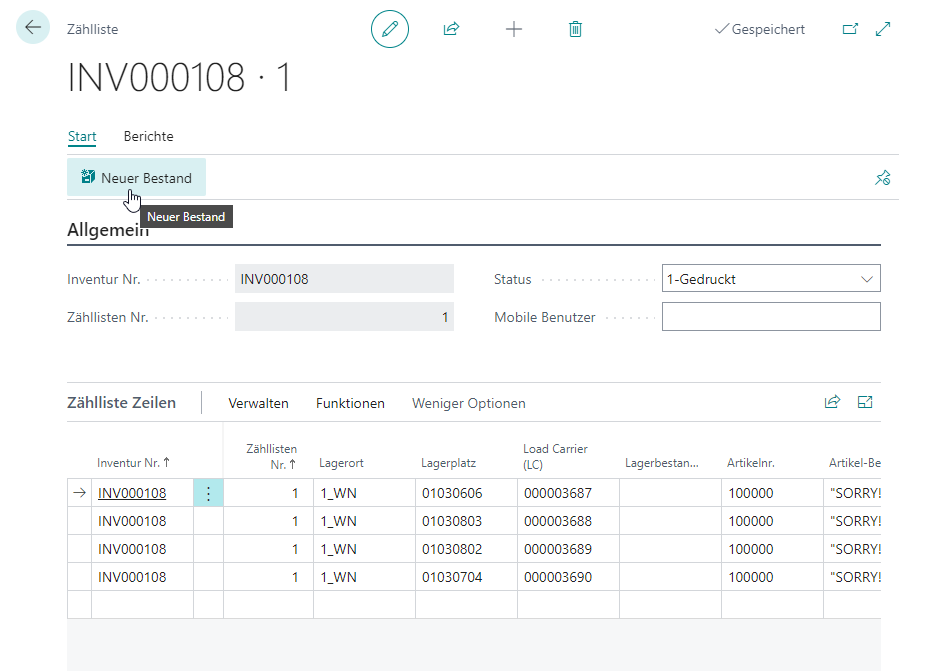The height and width of the screenshot is (671, 939).
Task: Click the pin icon on action bar
Action: [x=882, y=178]
